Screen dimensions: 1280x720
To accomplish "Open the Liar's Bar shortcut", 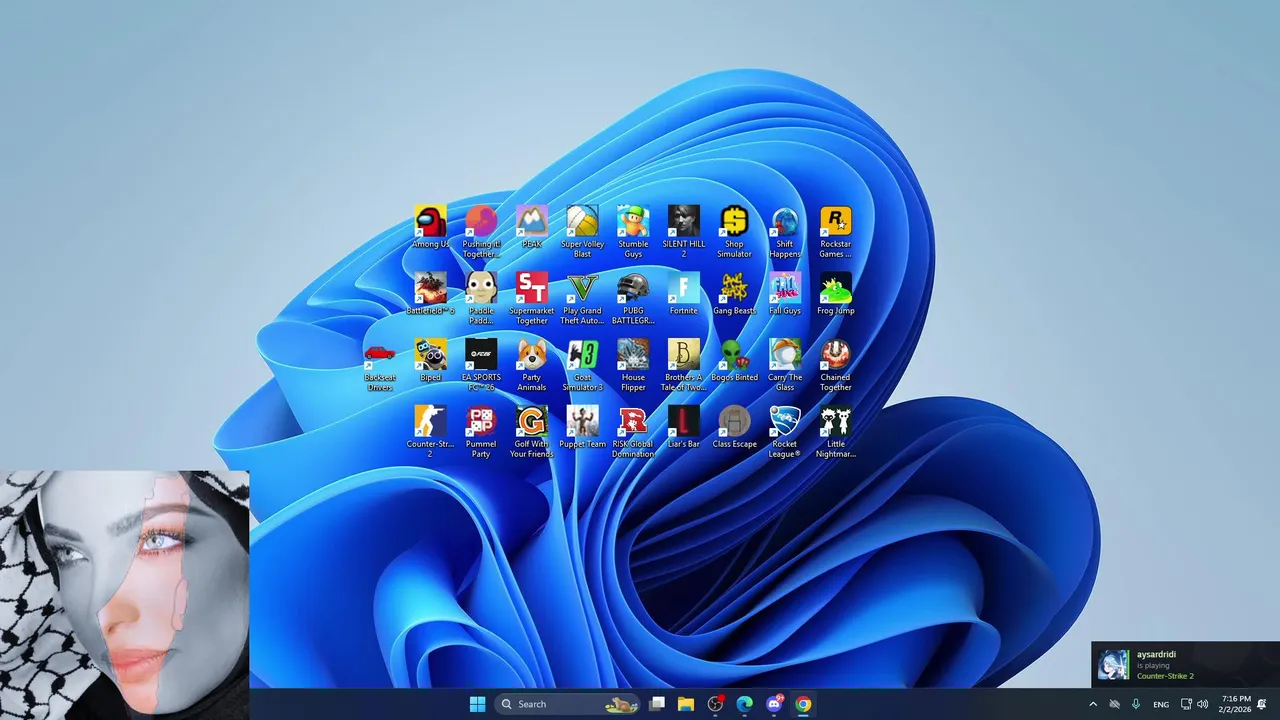I will pyautogui.click(x=684, y=428).
